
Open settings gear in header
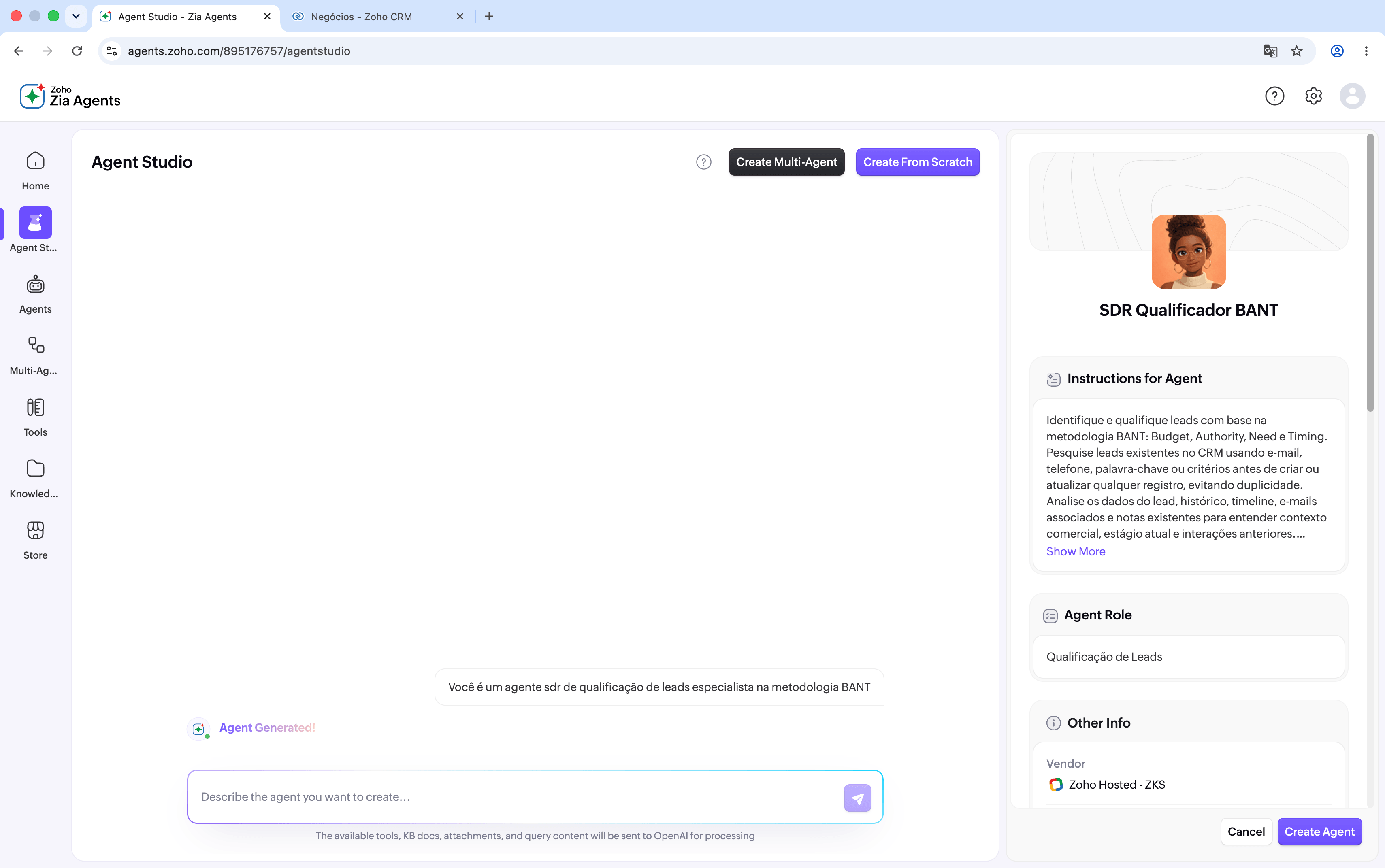[x=1313, y=96]
